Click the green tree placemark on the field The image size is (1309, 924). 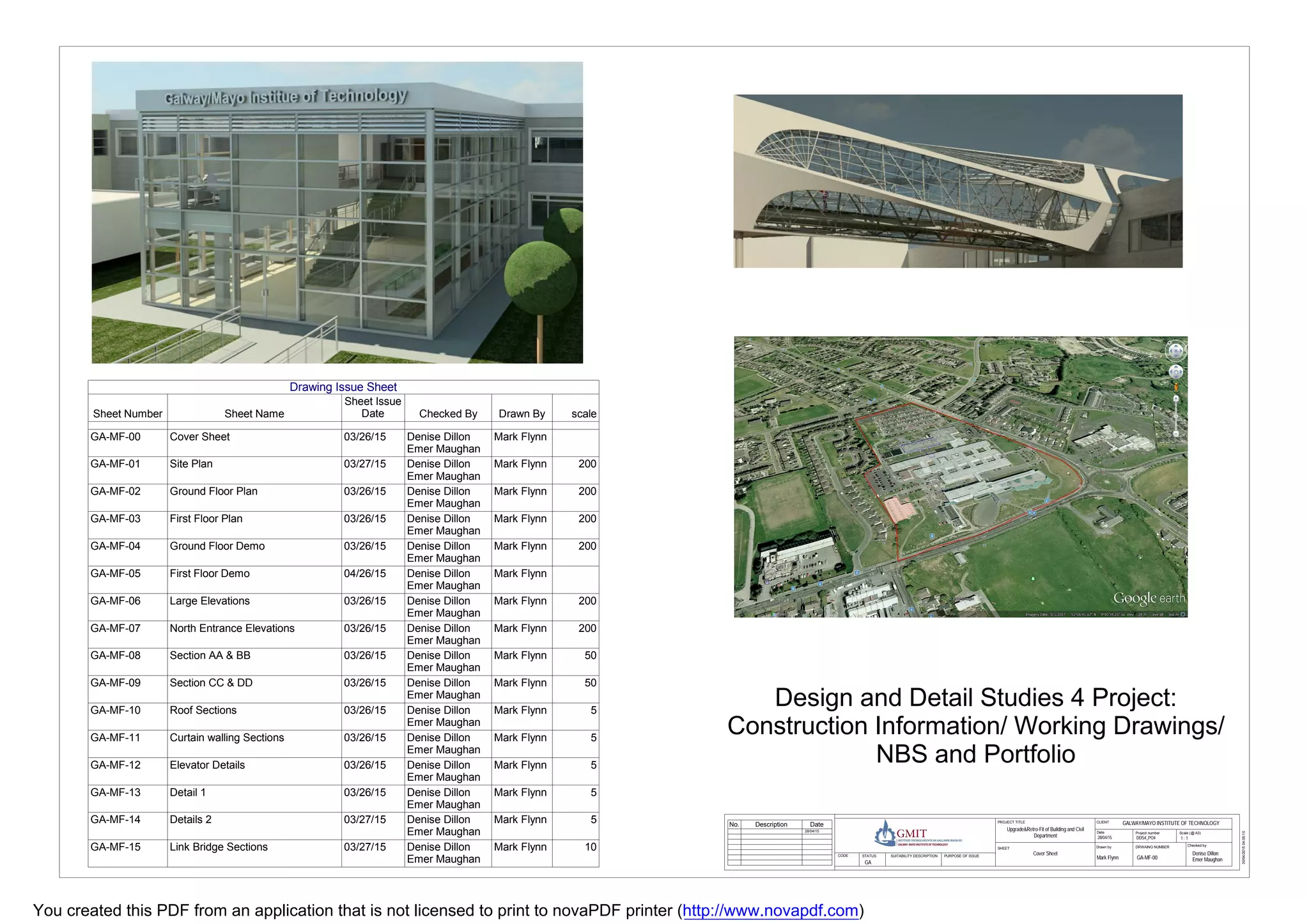1034,578
